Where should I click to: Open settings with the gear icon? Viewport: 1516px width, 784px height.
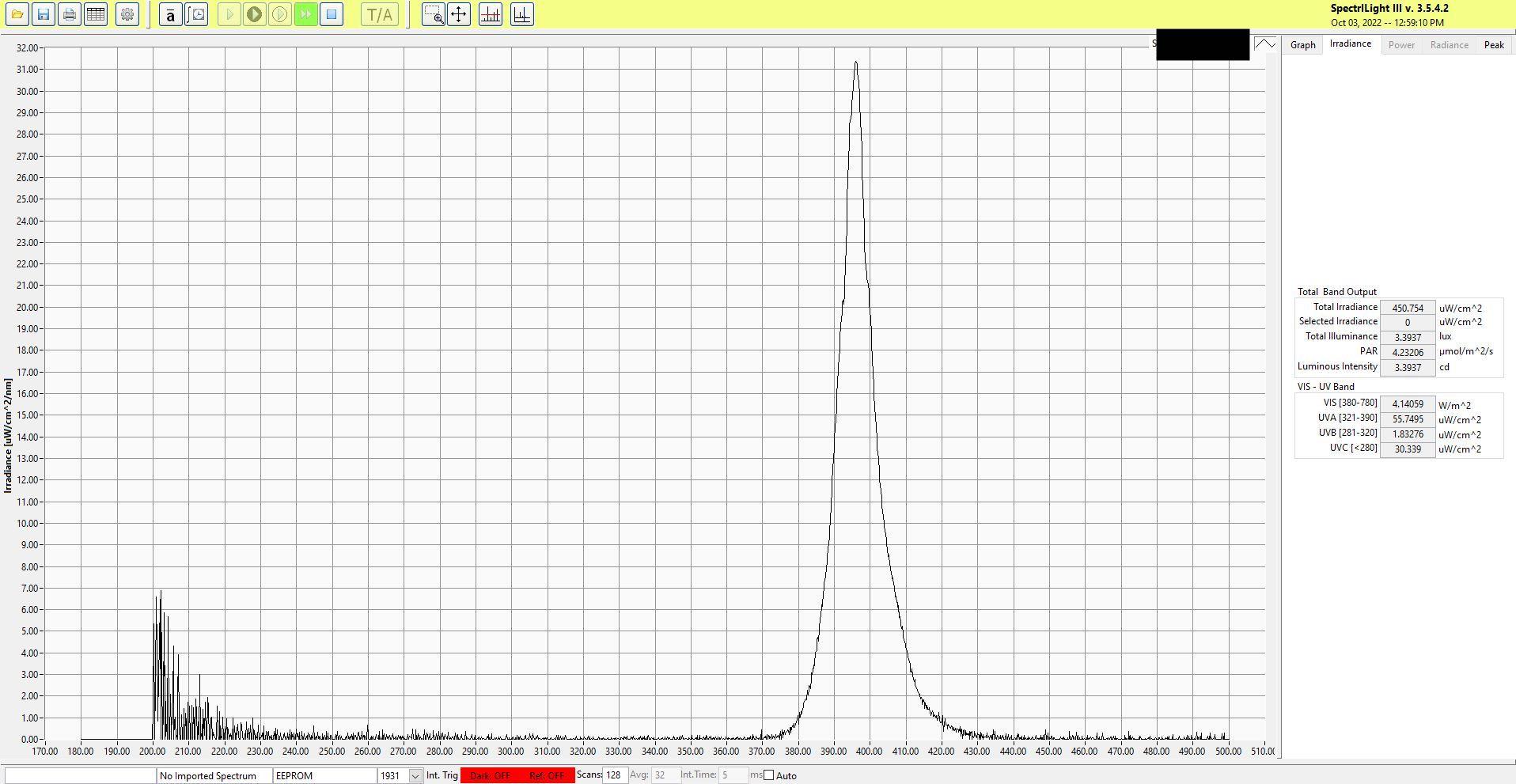click(x=127, y=14)
